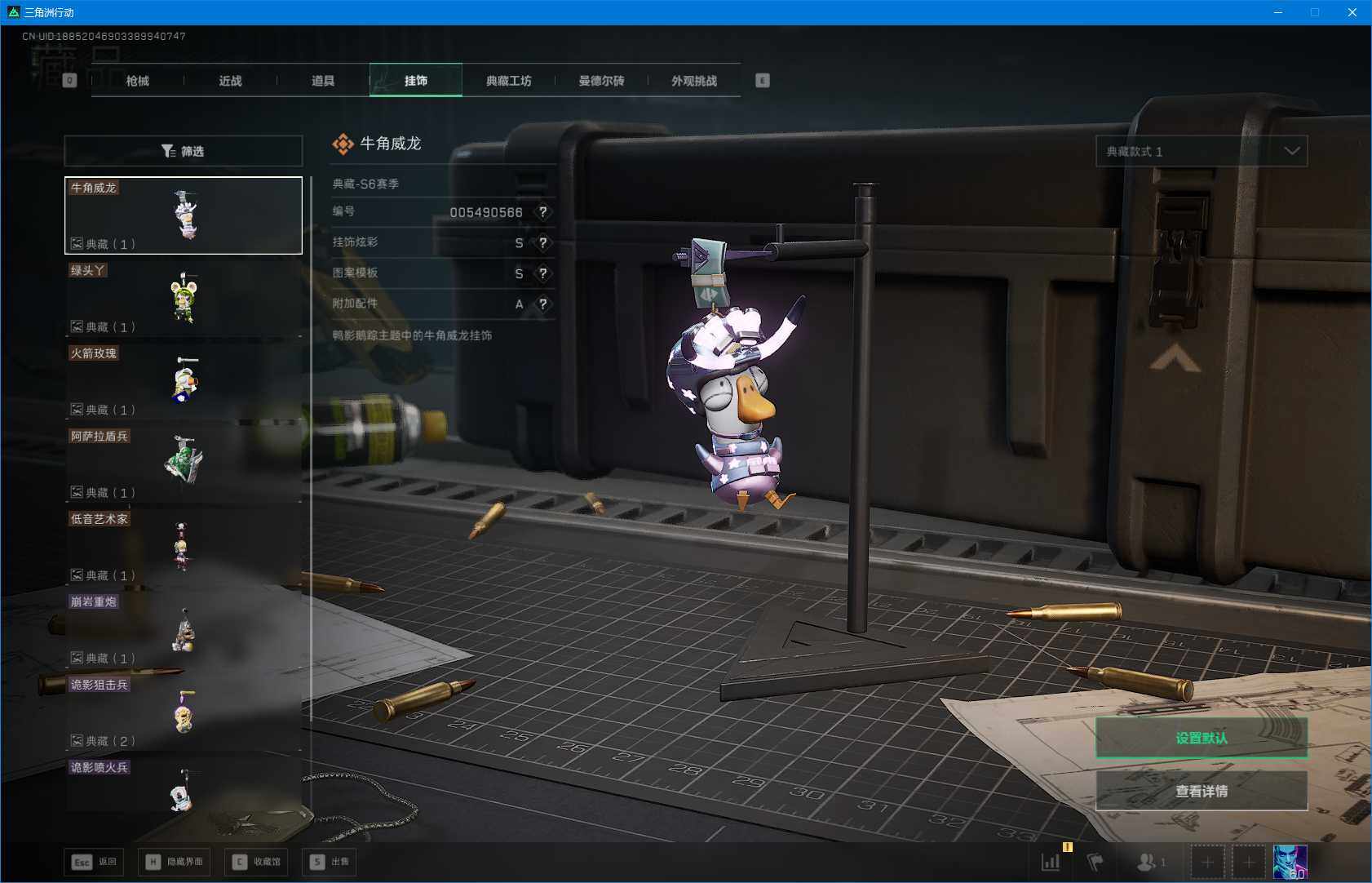Image resolution: width=1372 pixels, height=883 pixels.
Task: Open the bar chart statistics icon
Action: (1051, 862)
